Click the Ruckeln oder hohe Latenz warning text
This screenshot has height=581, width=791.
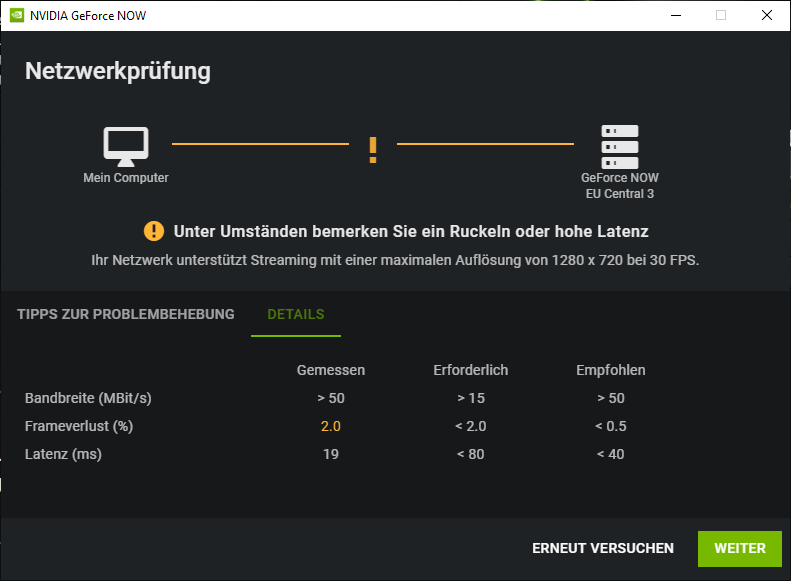[x=411, y=231]
